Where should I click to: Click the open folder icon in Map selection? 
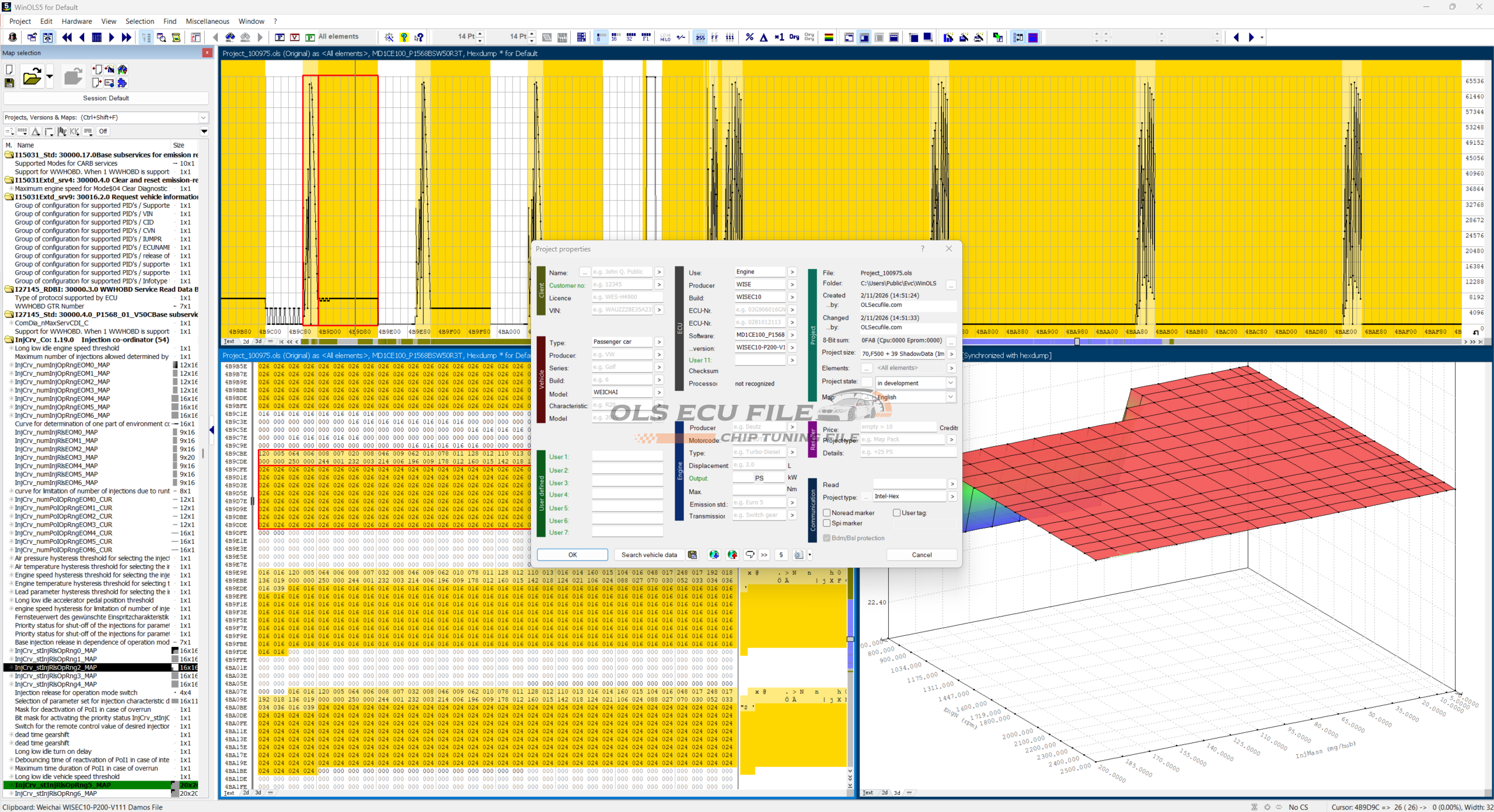click(32, 76)
